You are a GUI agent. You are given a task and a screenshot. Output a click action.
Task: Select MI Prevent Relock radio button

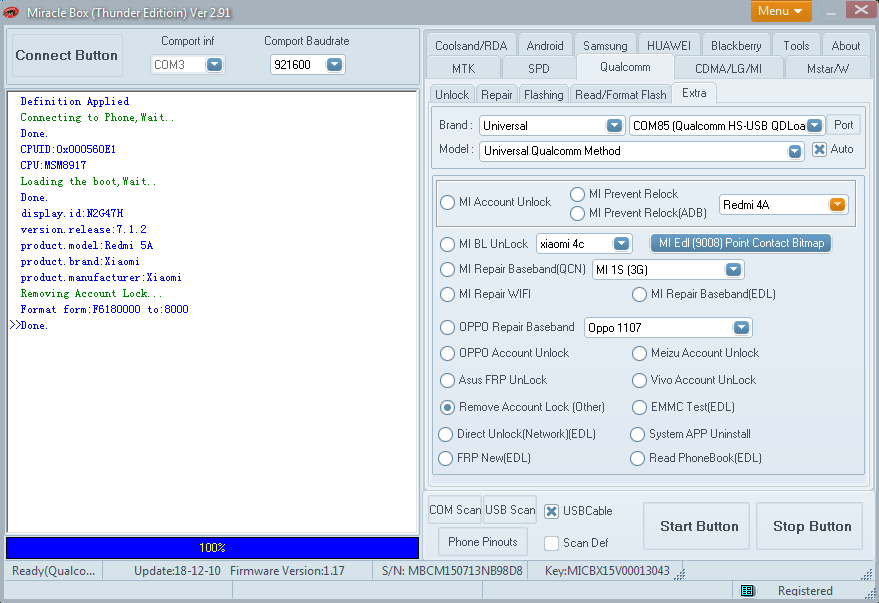pyautogui.click(x=577, y=194)
